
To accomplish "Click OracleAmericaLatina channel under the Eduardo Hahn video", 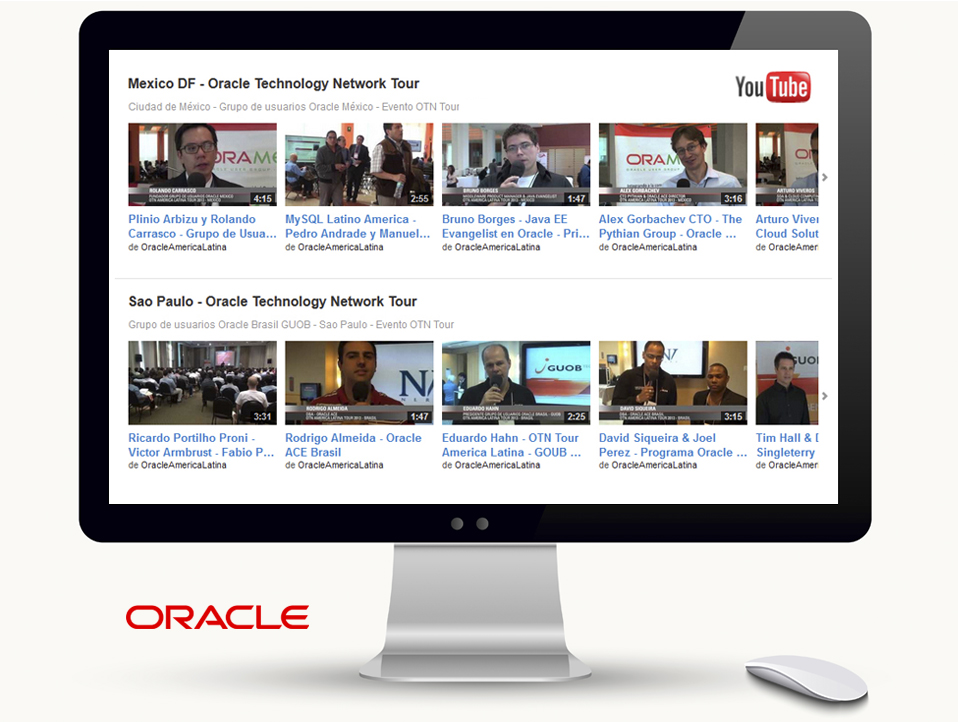I will (x=497, y=465).
